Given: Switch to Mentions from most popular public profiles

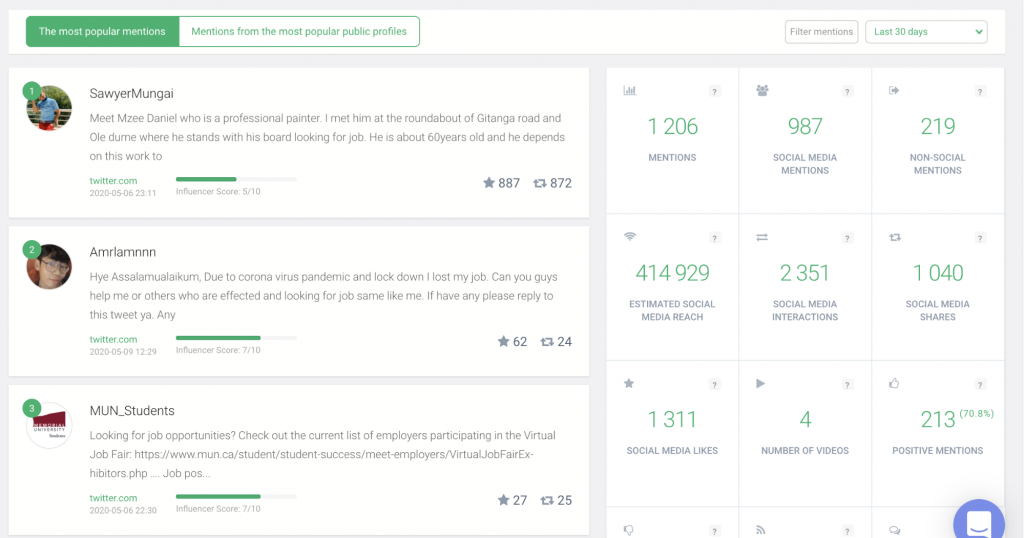Looking at the screenshot, I should [x=299, y=32].
